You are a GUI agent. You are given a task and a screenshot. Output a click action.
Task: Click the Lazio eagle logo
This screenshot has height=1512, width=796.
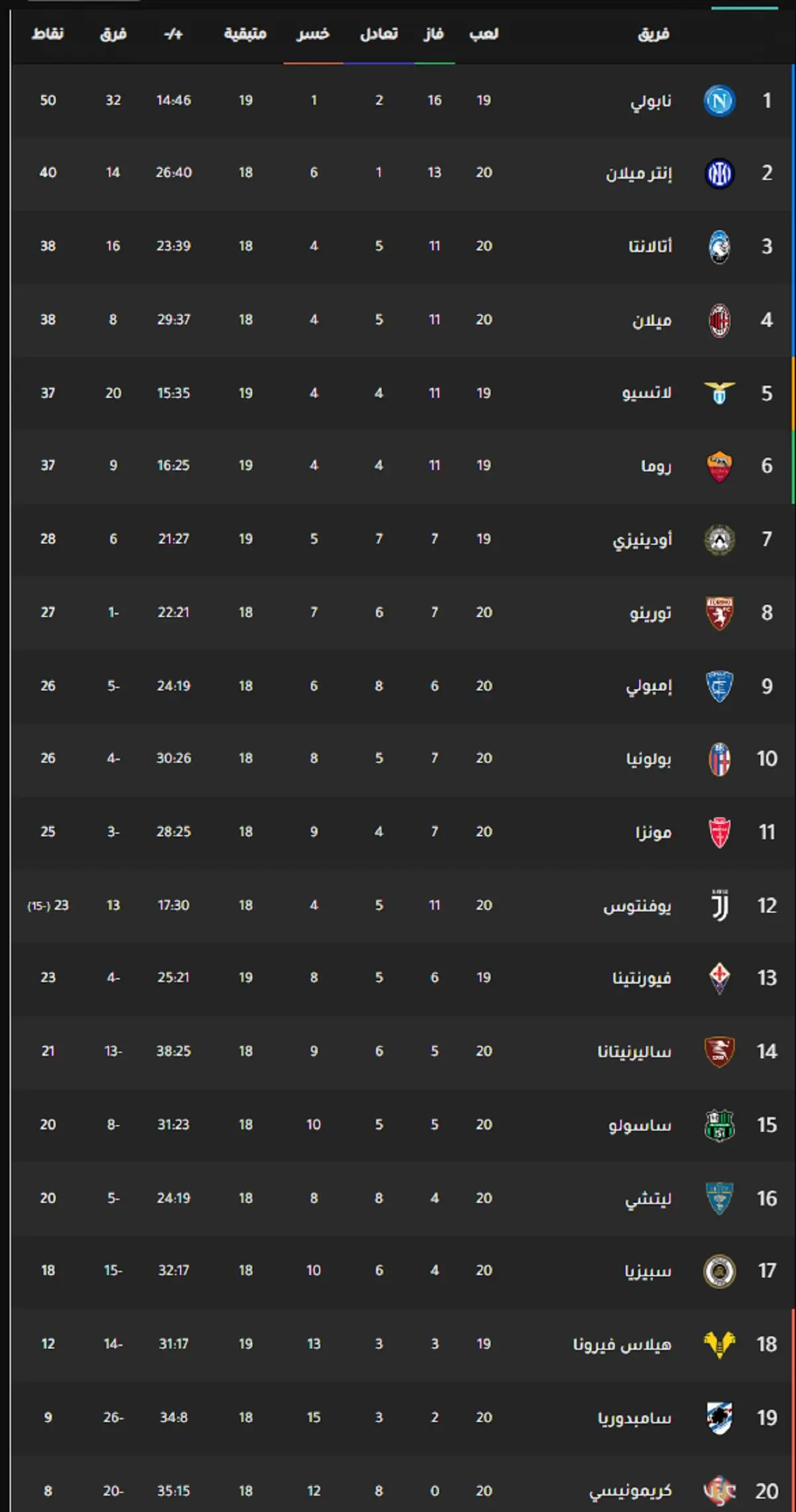point(720,393)
